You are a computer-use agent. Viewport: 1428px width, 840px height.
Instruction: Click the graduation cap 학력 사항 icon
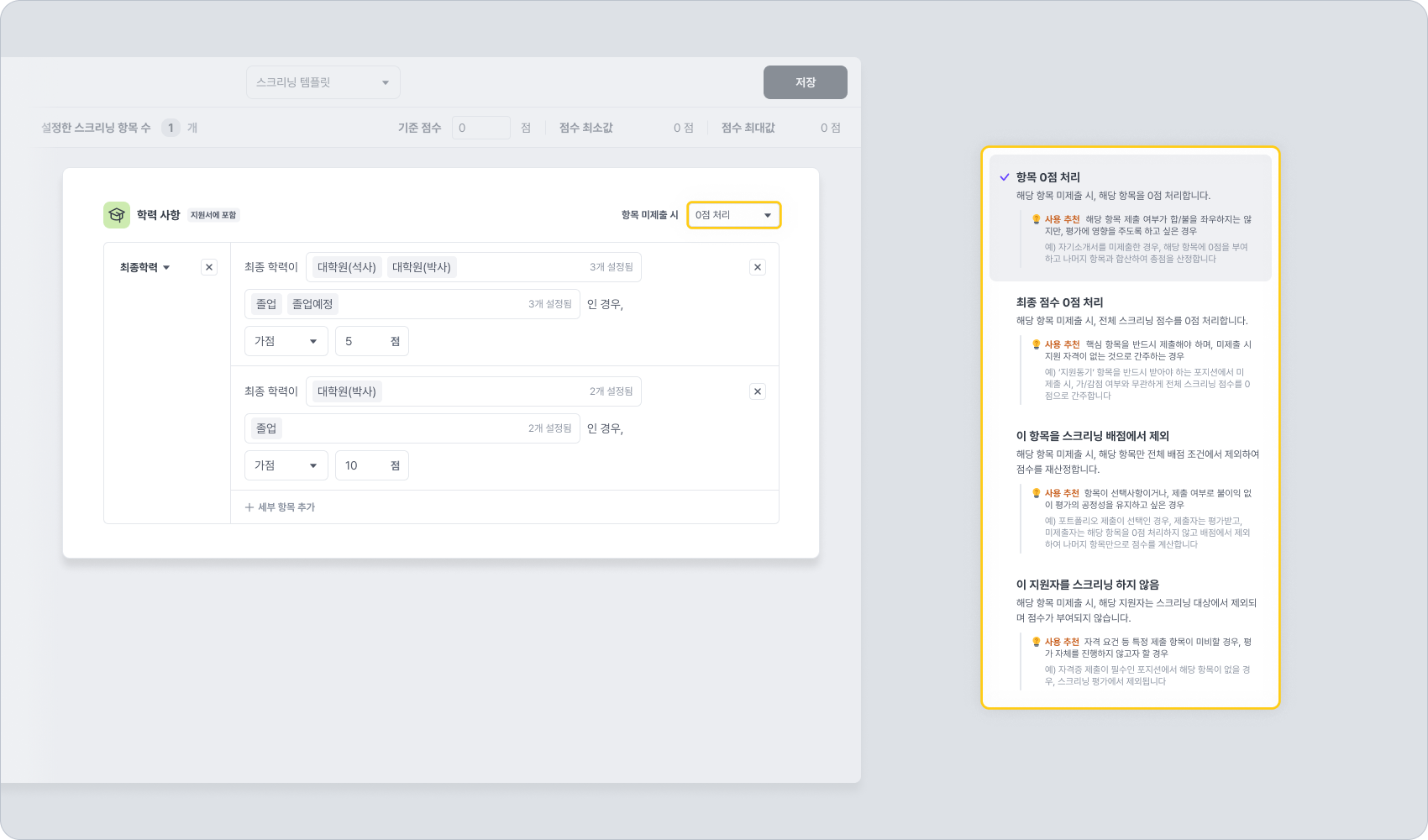(x=117, y=215)
